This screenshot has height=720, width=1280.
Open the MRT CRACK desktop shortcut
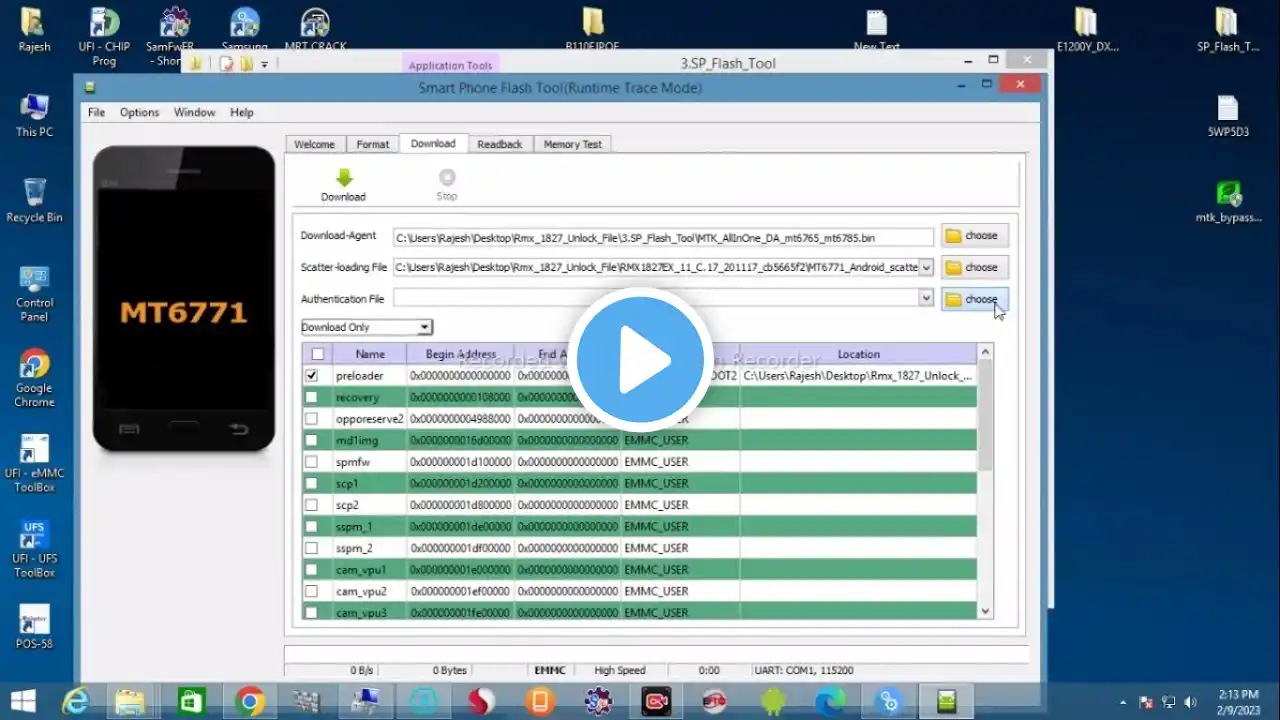point(315,29)
